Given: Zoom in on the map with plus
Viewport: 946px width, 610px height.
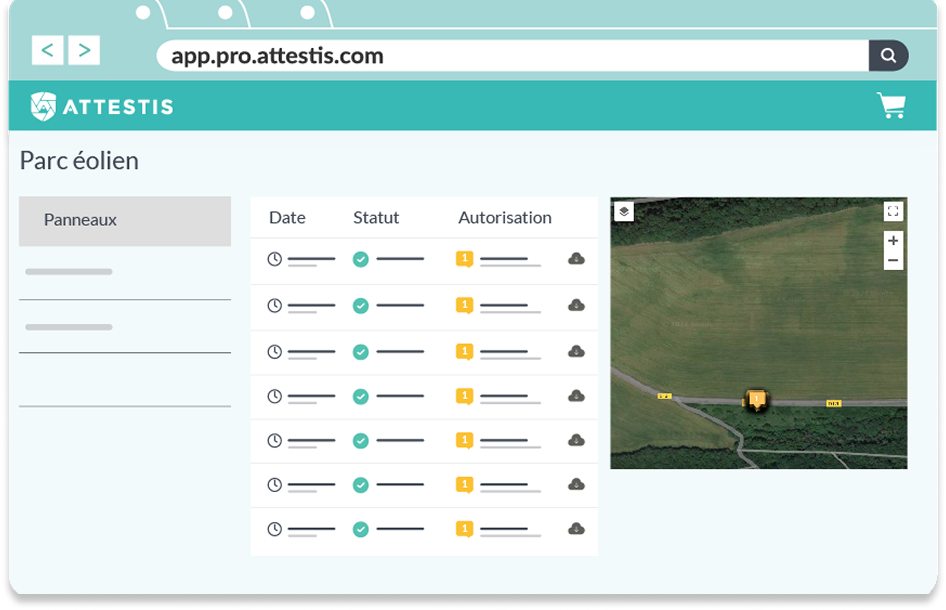Looking at the screenshot, I should pos(893,241).
